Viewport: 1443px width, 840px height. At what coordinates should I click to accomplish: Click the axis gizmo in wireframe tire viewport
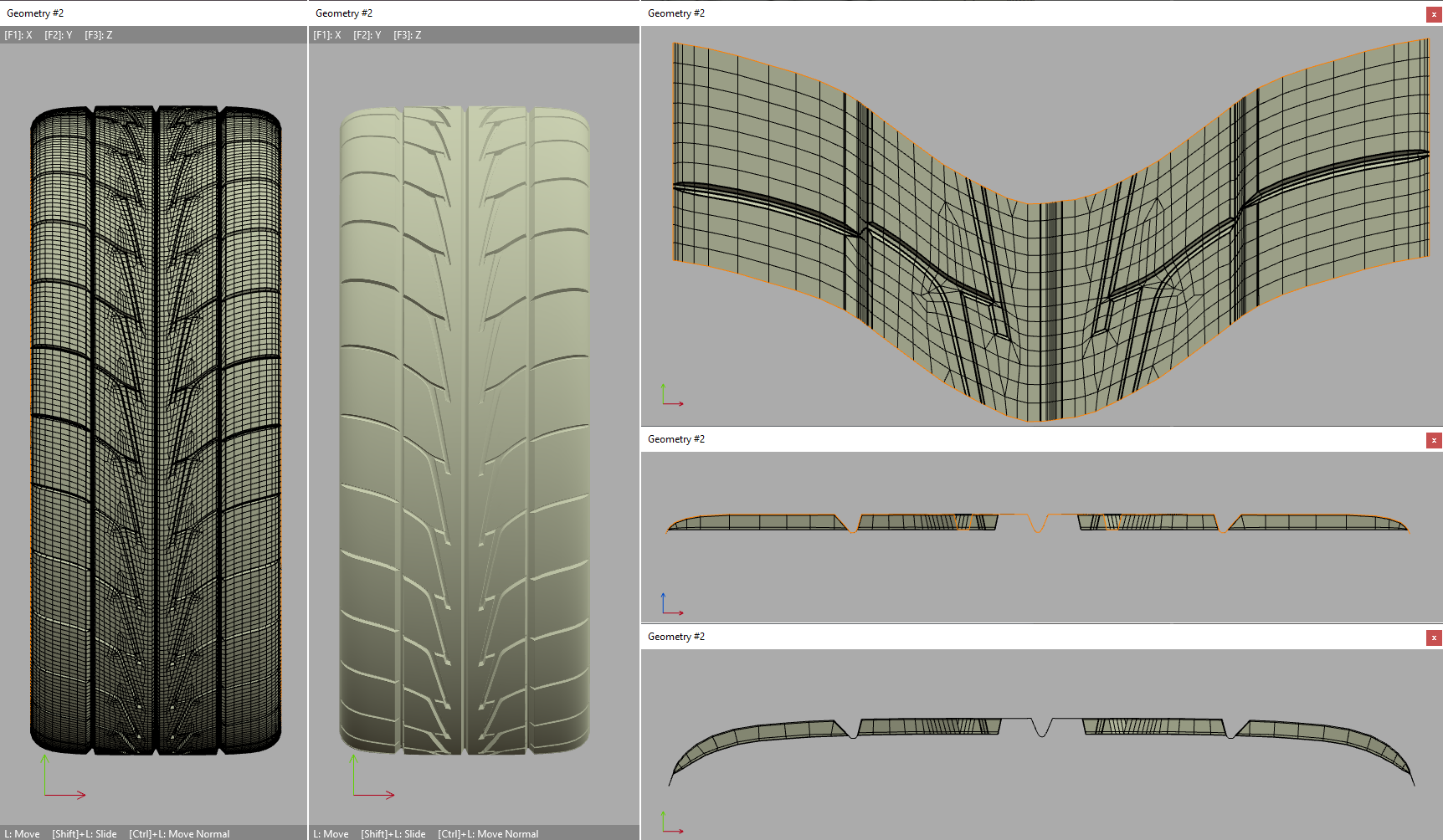point(64,776)
